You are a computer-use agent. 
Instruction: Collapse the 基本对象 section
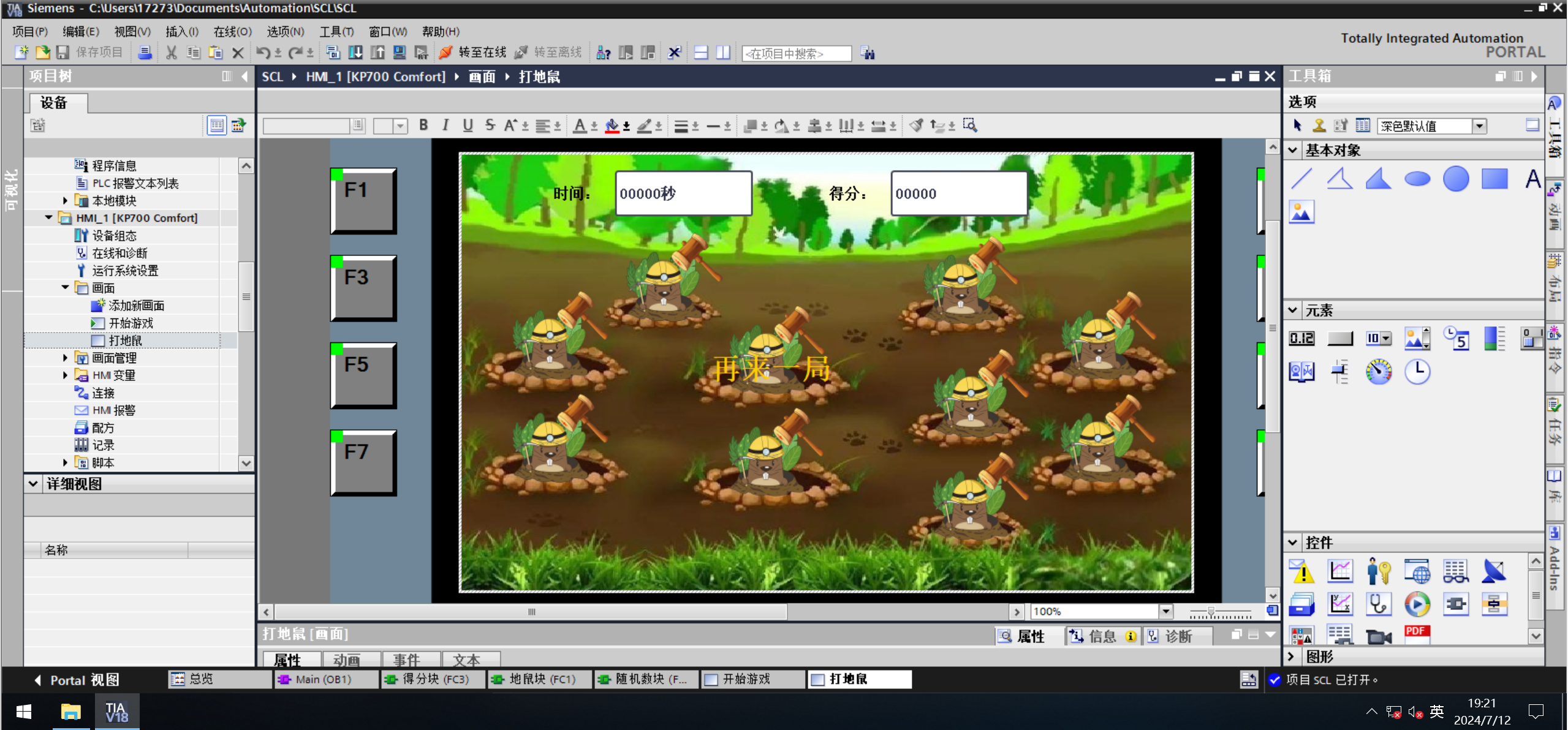tap(1292, 150)
